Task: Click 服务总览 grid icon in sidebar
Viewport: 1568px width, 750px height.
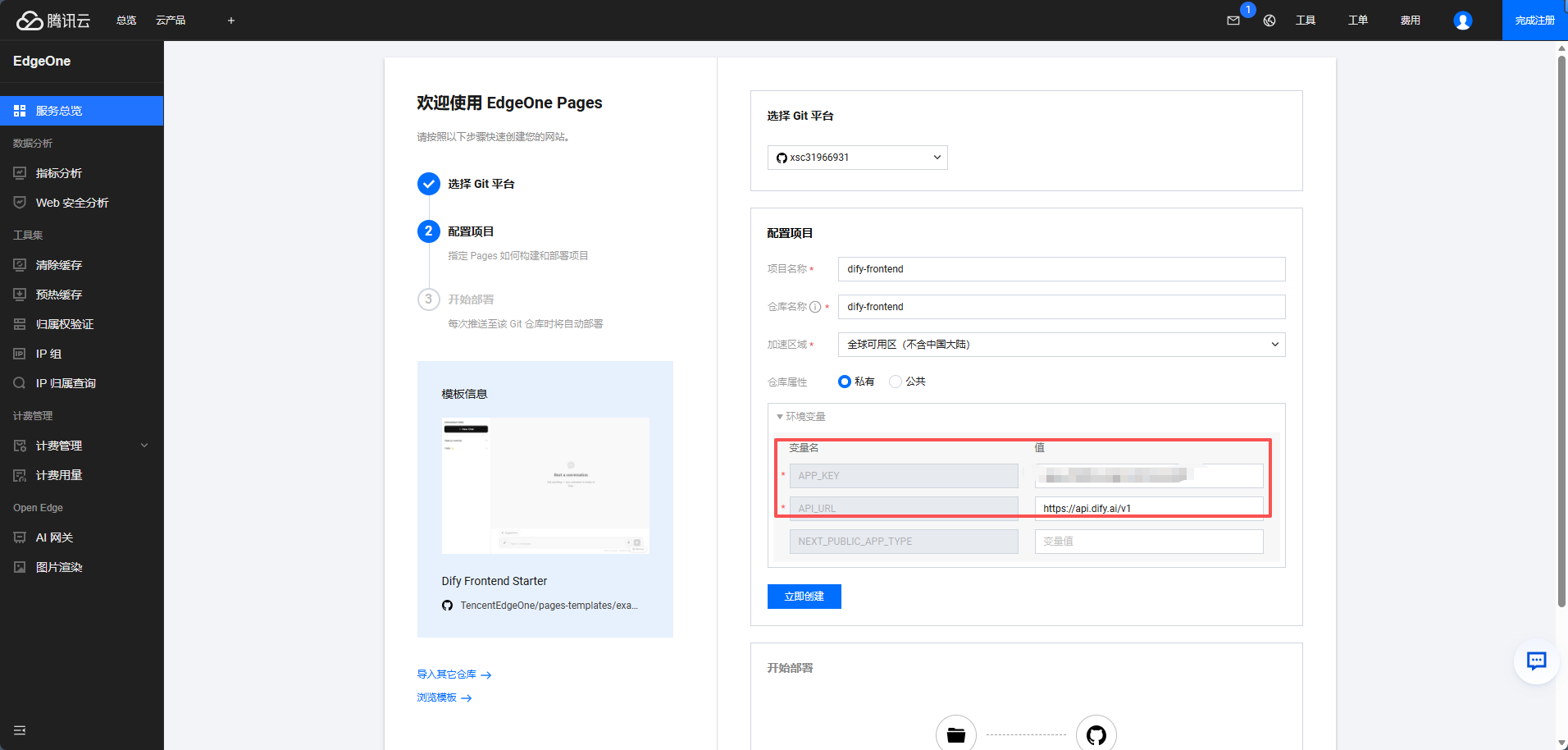Action: coord(20,111)
